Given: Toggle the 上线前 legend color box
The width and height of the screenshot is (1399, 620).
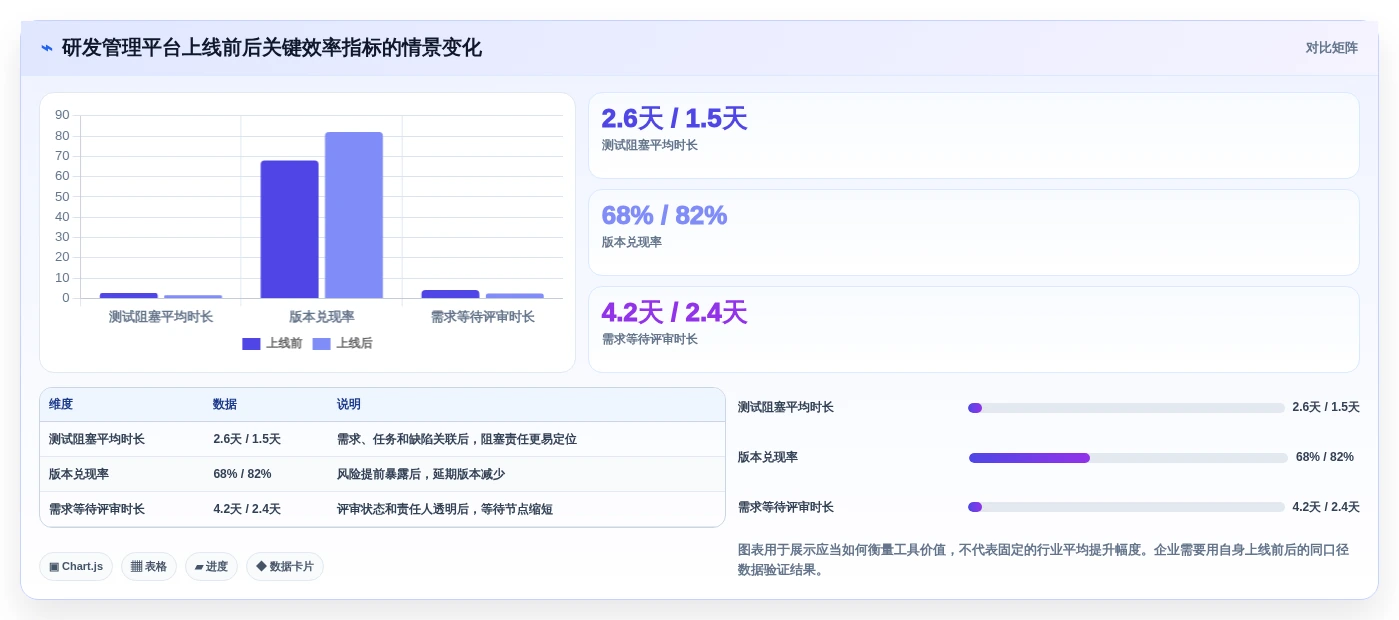Looking at the screenshot, I should click(x=251, y=344).
